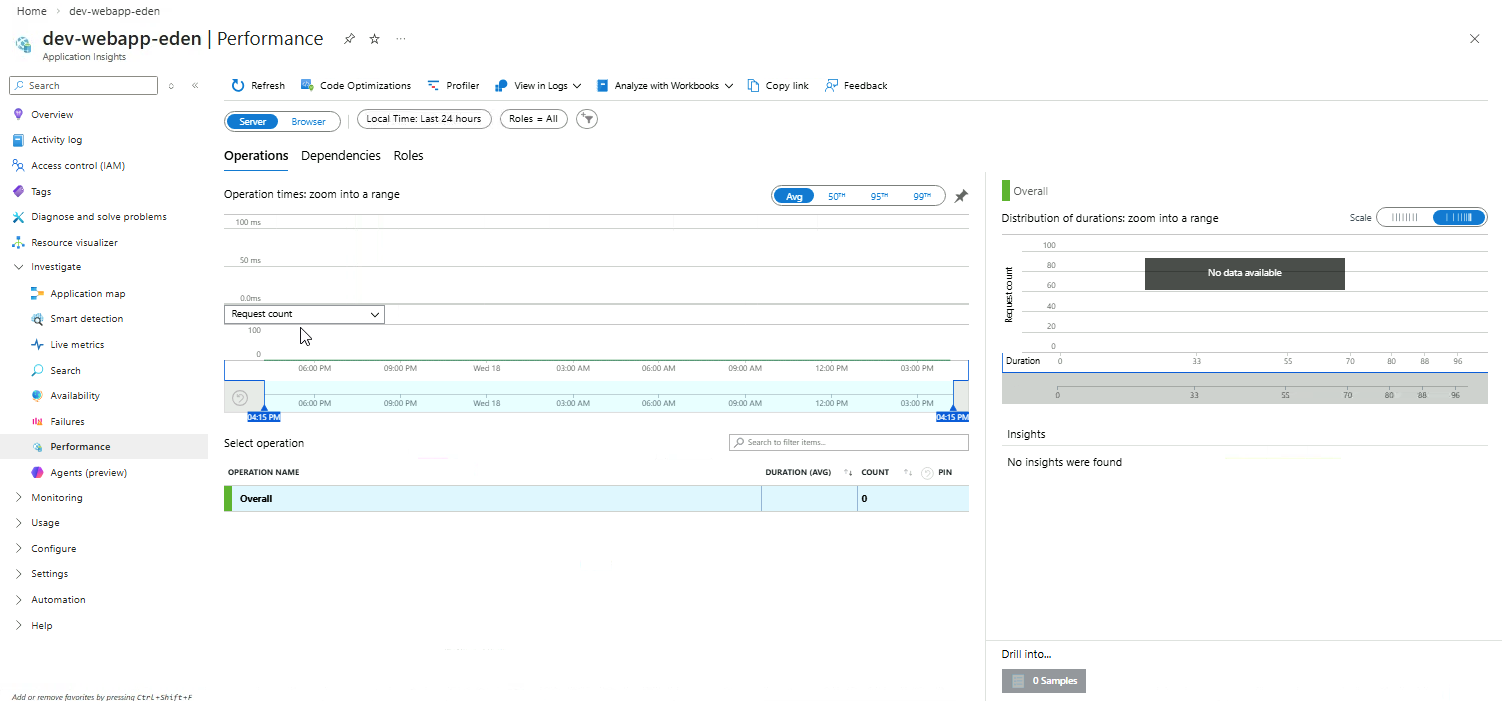Viewport: 1502px width, 701px height.
Task: Open Live metrics in sidebar
Action: 77,345
